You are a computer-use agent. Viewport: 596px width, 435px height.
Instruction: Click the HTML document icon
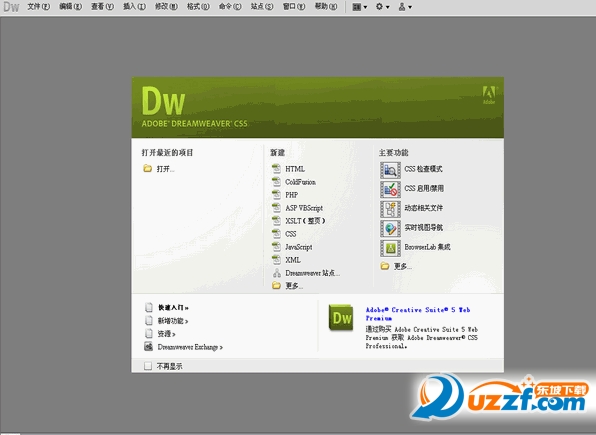[x=276, y=168]
